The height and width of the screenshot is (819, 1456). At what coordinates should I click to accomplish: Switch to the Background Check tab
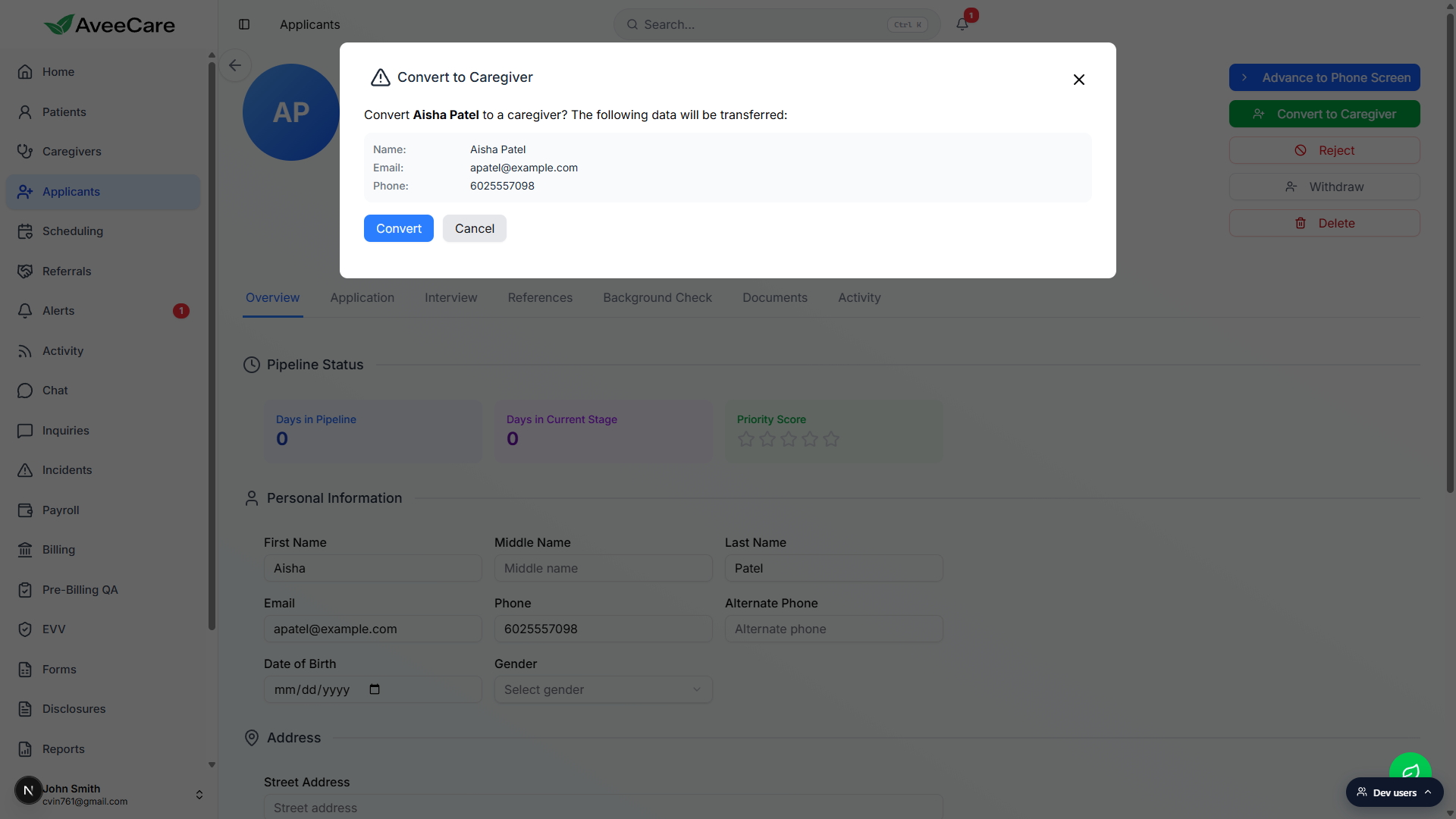[x=657, y=298]
